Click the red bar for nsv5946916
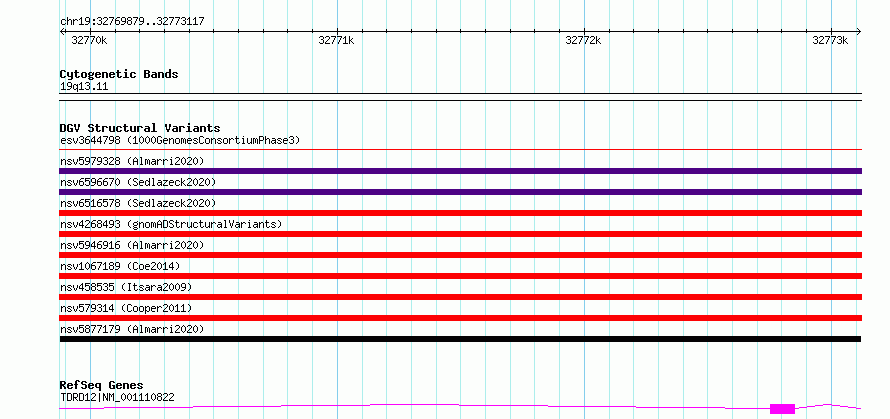The height and width of the screenshot is (419, 890). click(x=460, y=255)
